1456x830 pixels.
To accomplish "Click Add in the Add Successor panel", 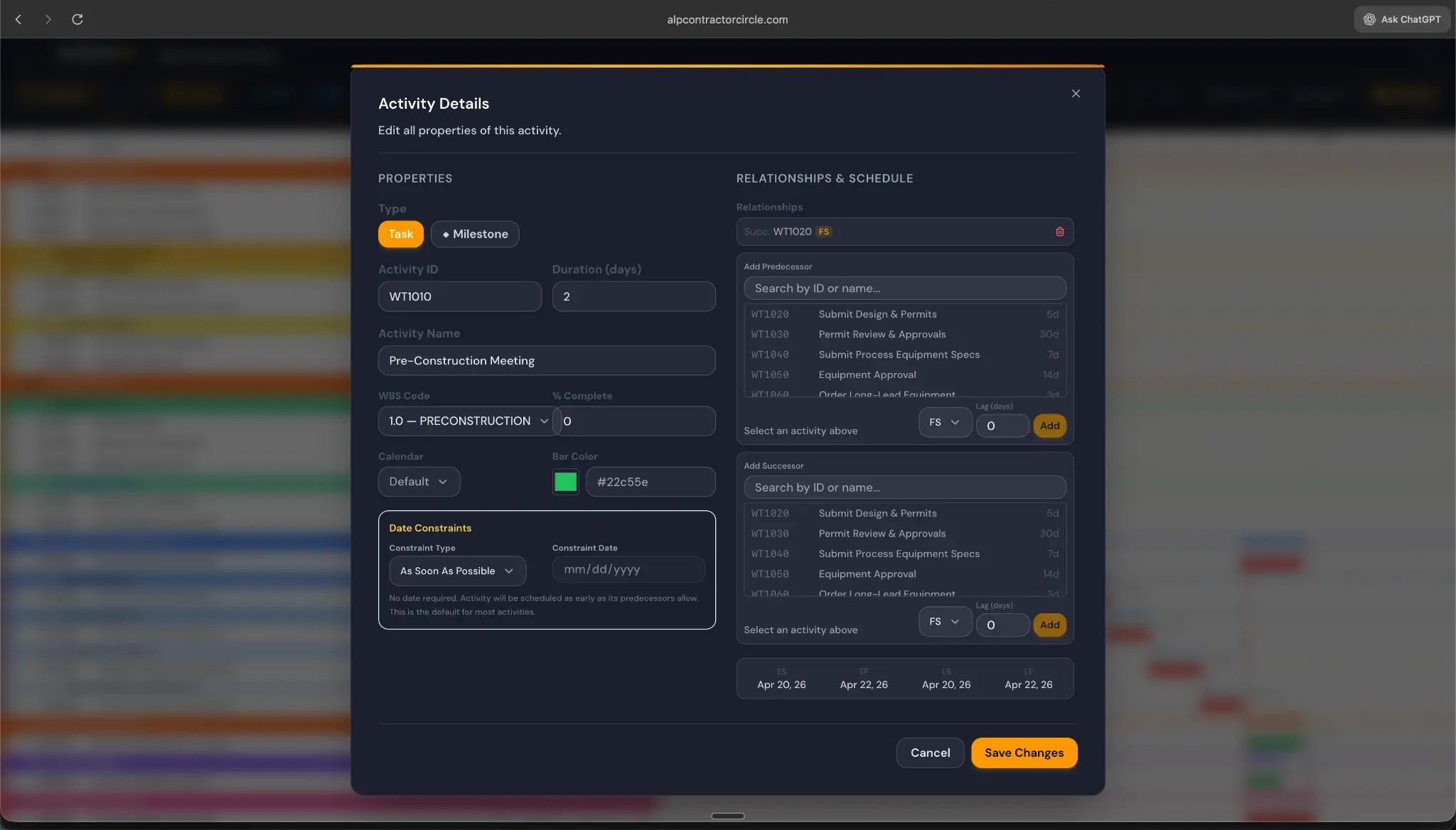I will click(x=1049, y=625).
